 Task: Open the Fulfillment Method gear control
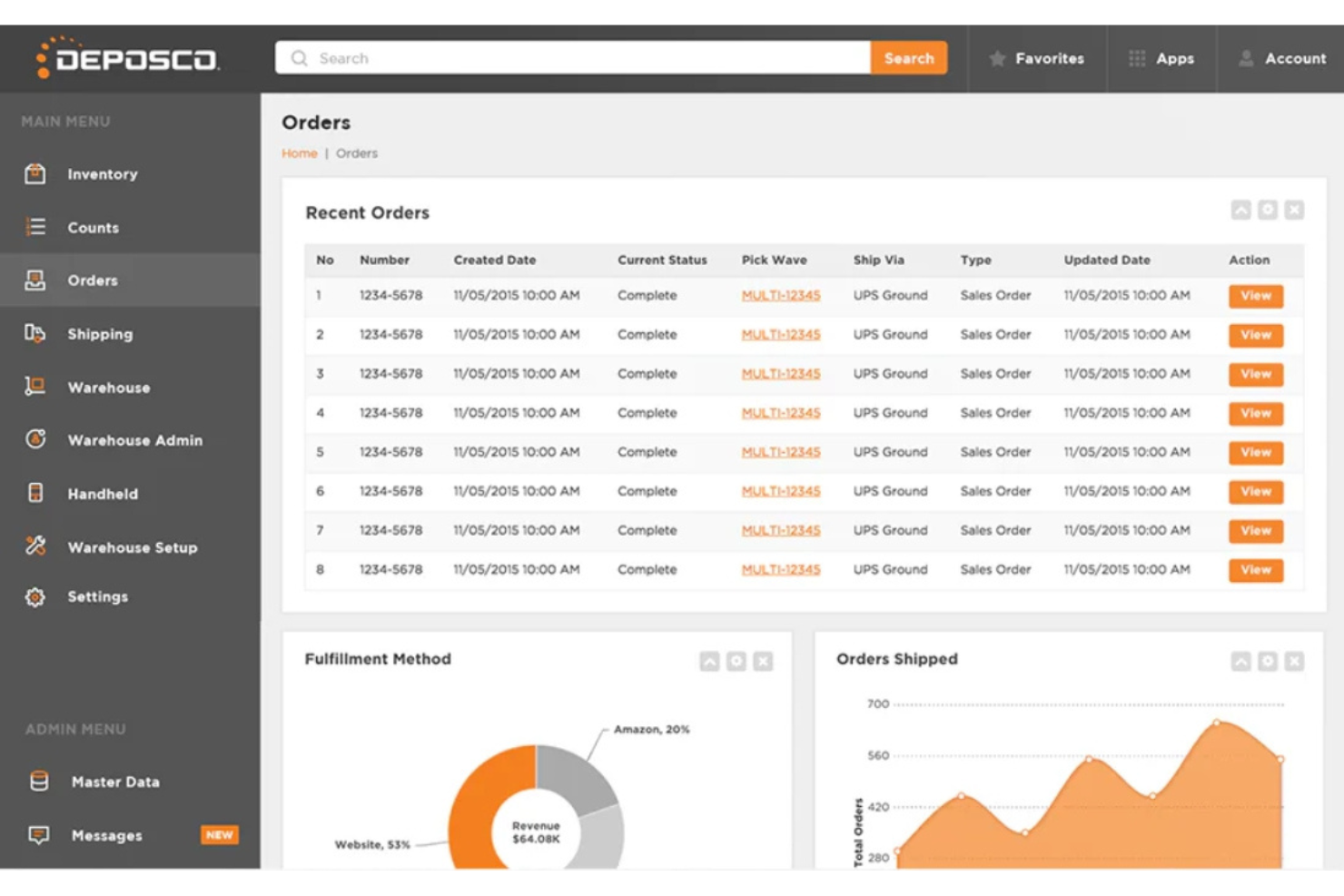(735, 661)
